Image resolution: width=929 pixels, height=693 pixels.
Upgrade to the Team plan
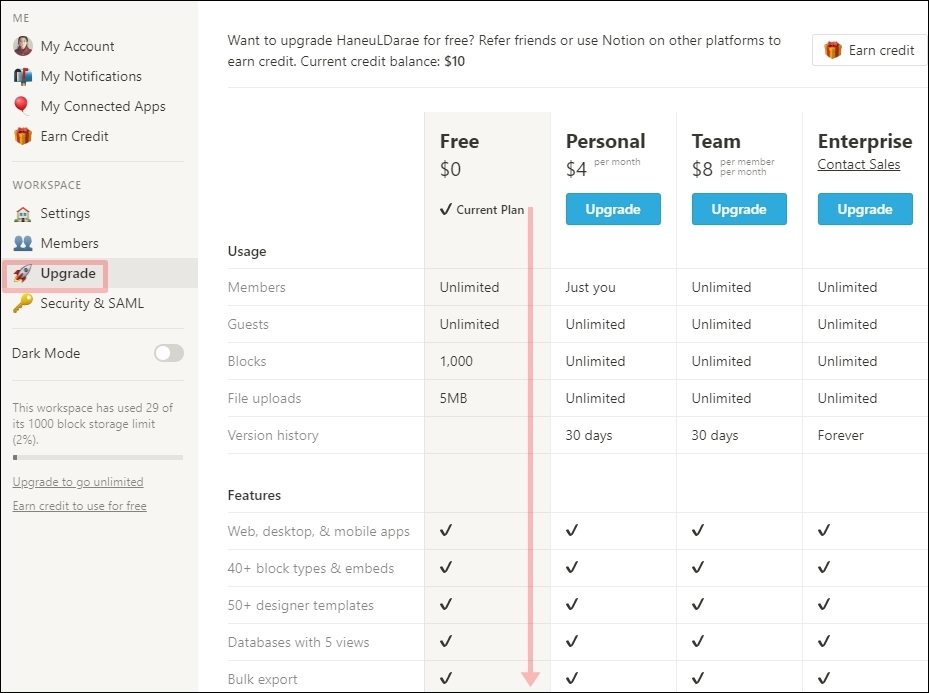click(x=739, y=209)
